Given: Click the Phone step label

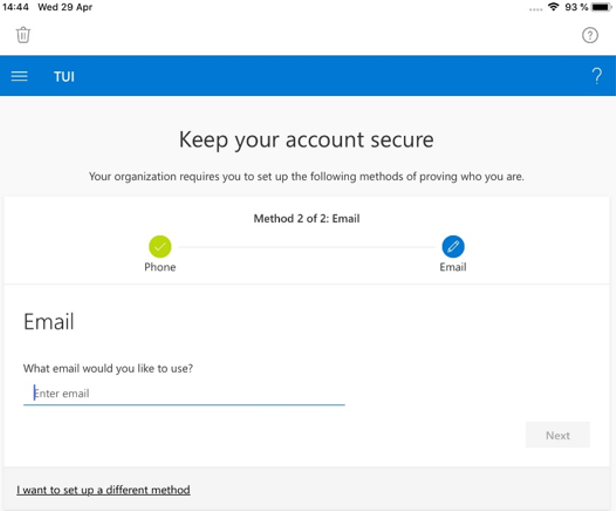Looking at the screenshot, I should tap(160, 267).
